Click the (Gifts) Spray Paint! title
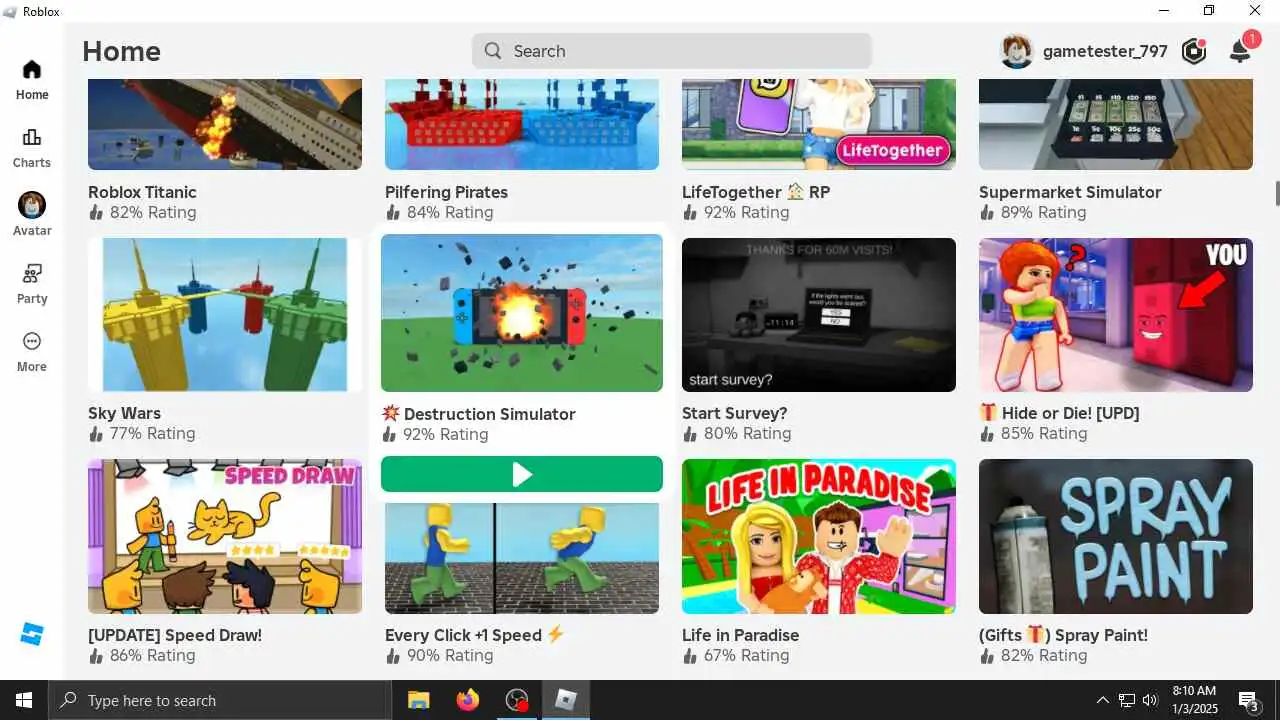 1063,635
